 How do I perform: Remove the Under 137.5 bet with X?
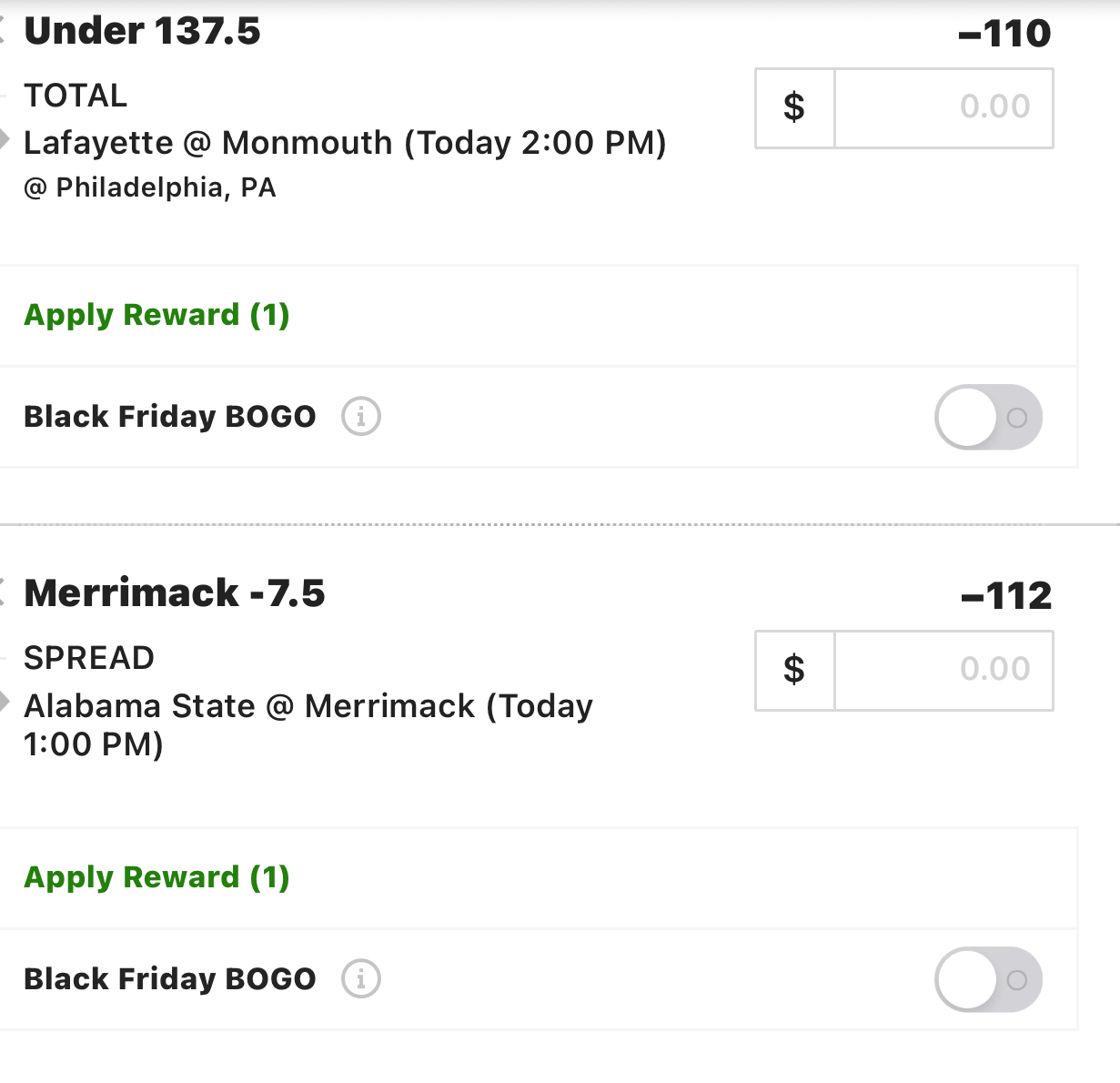point(3,31)
